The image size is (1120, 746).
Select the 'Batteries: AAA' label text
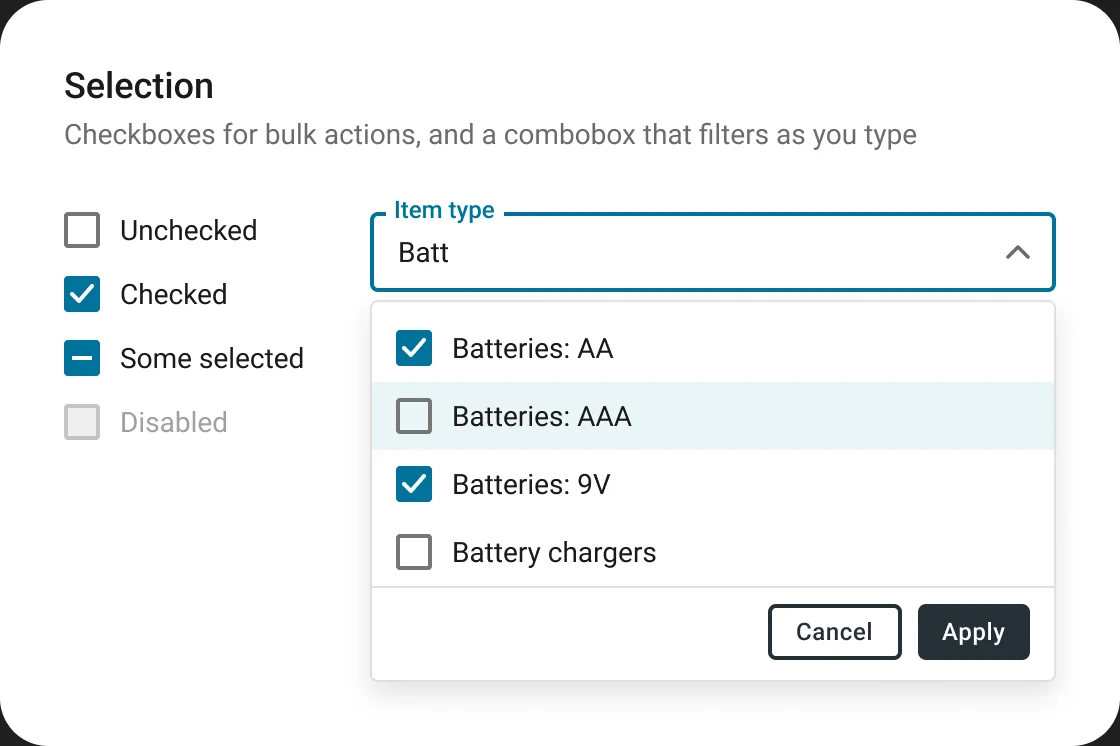click(x=542, y=417)
